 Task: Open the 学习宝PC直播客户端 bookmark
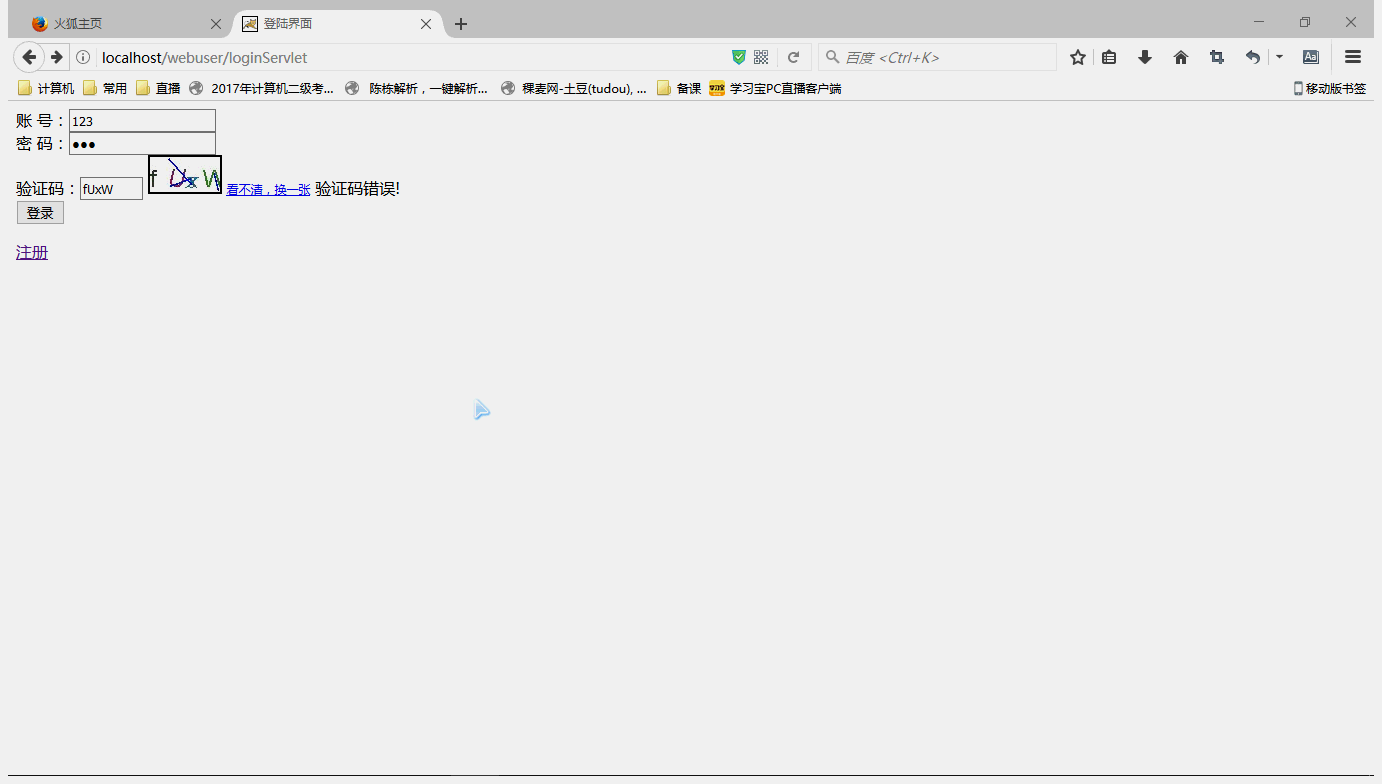(x=775, y=88)
